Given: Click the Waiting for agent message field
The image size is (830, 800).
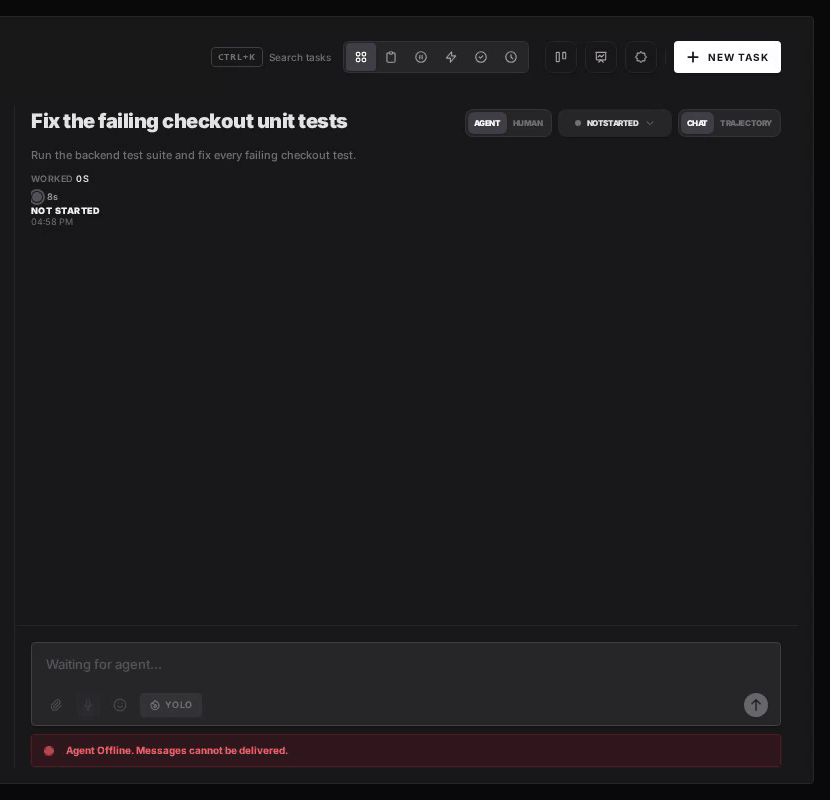Looking at the screenshot, I should pos(405,664).
